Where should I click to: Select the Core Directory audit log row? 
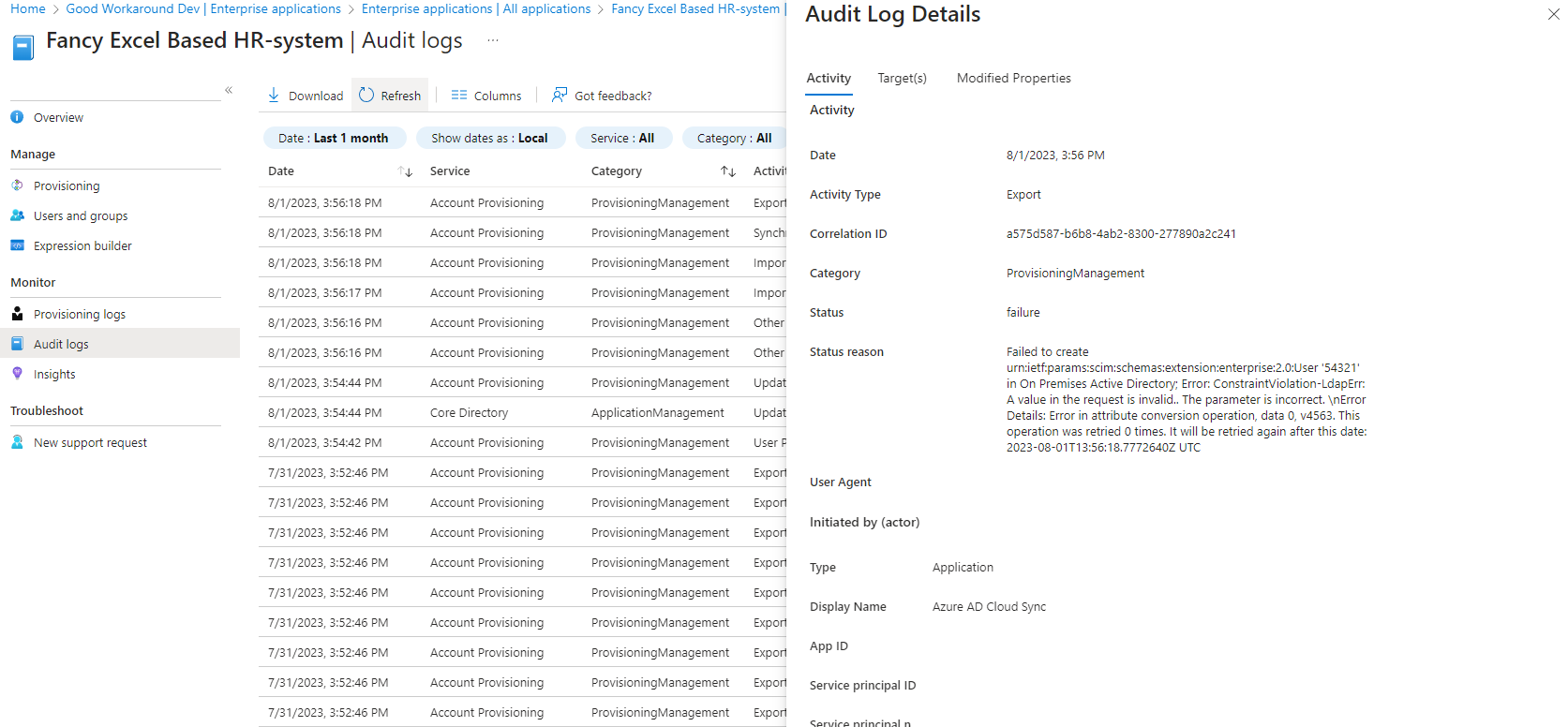pos(469,412)
